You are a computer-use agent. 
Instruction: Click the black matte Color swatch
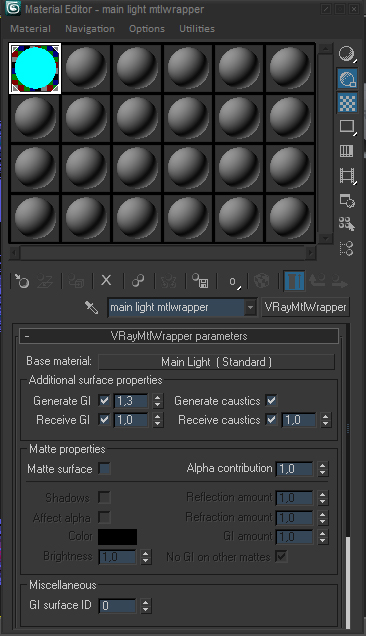coord(118,537)
